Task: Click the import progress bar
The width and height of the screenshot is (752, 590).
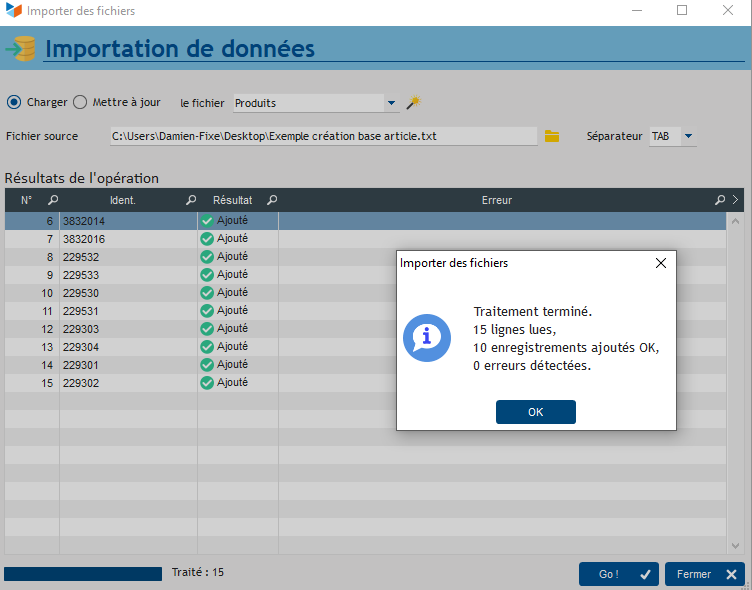Action: 83,574
